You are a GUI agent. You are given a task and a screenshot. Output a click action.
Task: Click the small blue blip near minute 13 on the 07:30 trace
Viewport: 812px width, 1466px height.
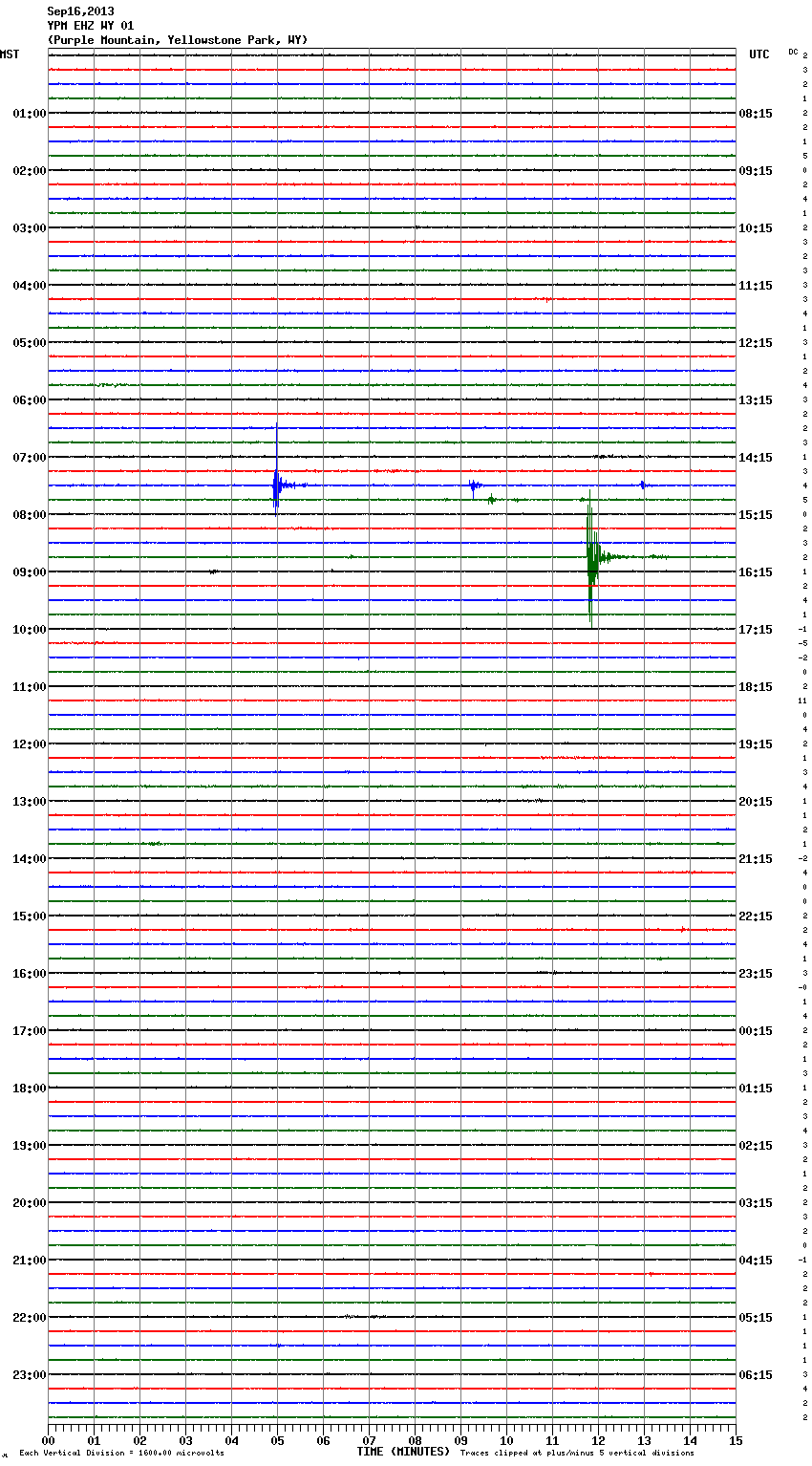tap(643, 485)
